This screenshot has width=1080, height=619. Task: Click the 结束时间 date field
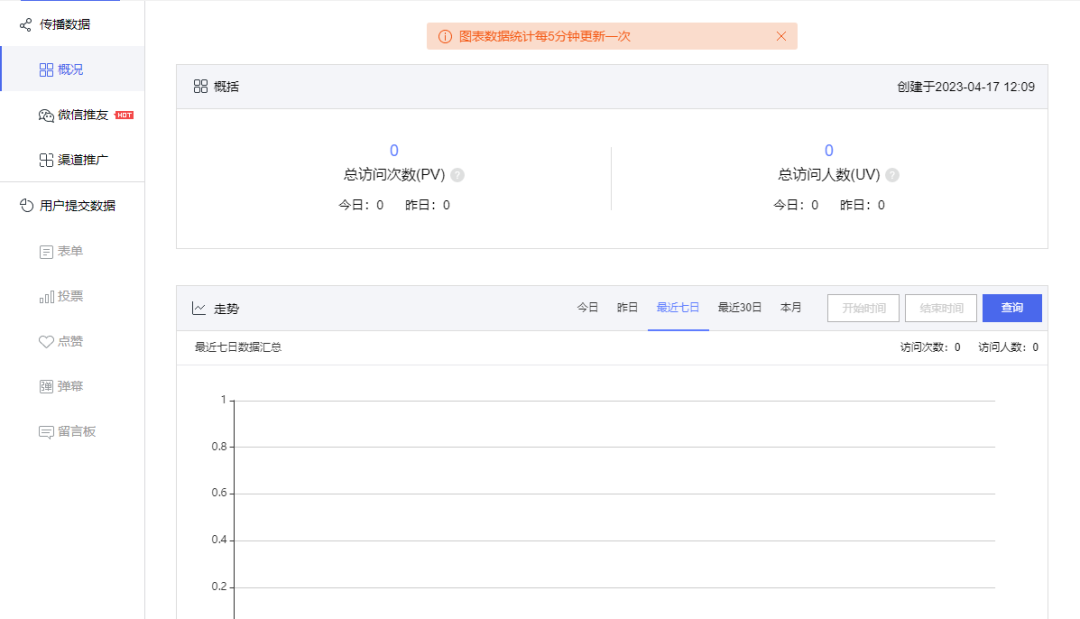pyautogui.click(x=941, y=308)
